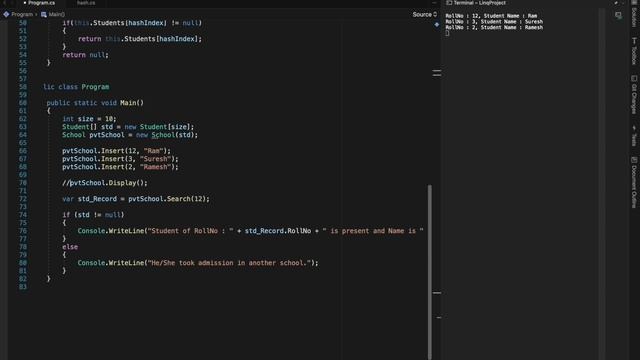Viewport: 640px width, 360px height.
Task: Click the Terminal - LinqProject panel title
Action: [x=480, y=3]
